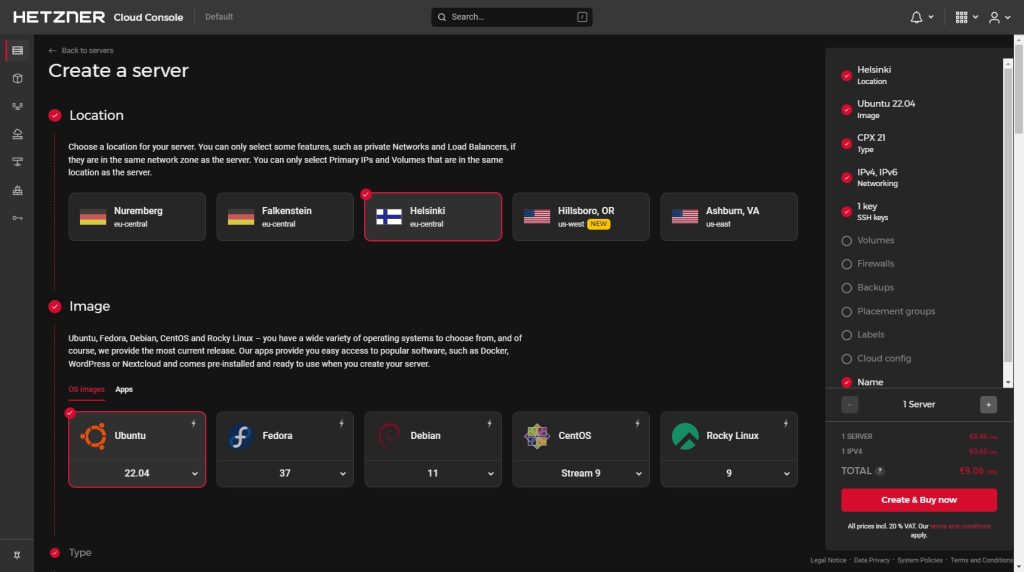Open the Fedora 37 version dropdown
Screen dimensions: 1024x572
285,473
